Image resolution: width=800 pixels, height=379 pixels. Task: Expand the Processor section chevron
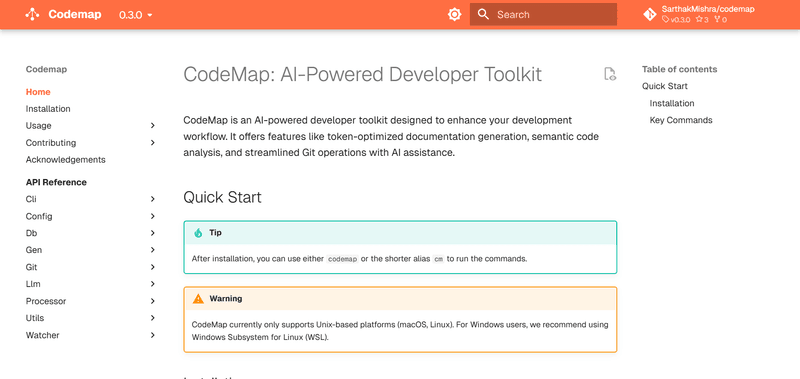point(153,301)
